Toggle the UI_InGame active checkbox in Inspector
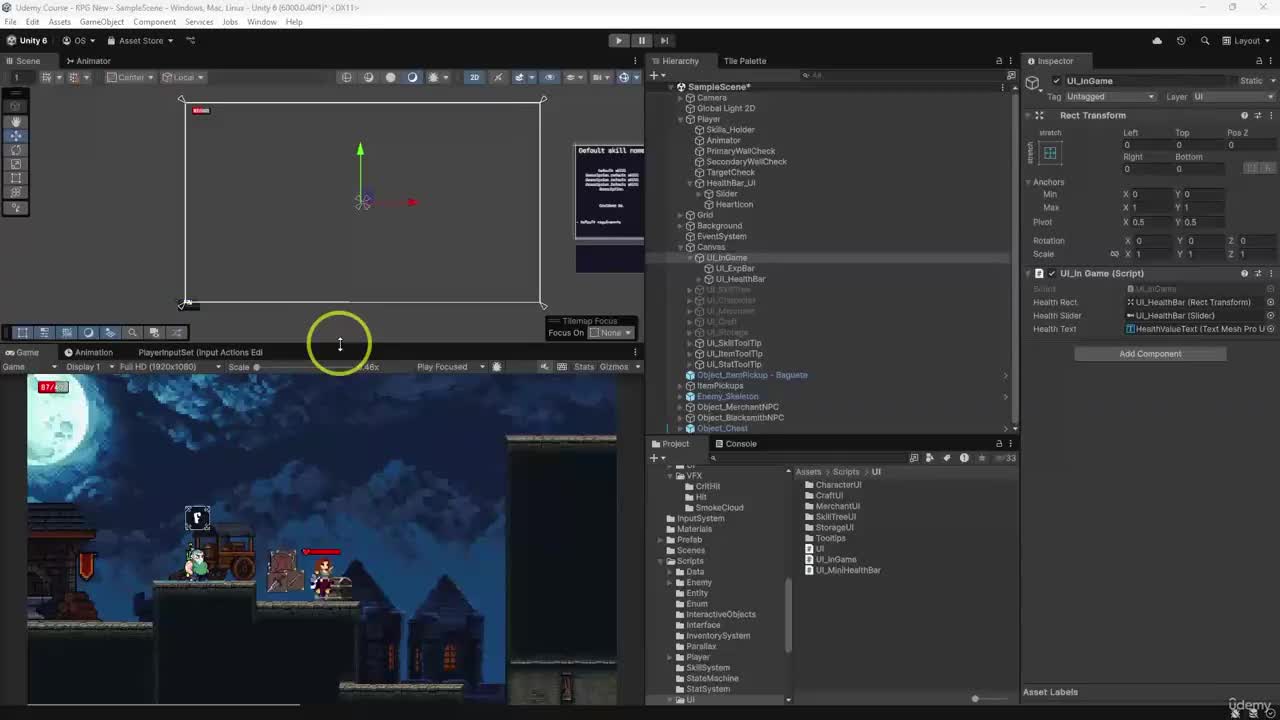This screenshot has height=720, width=1280. pos(1057,81)
